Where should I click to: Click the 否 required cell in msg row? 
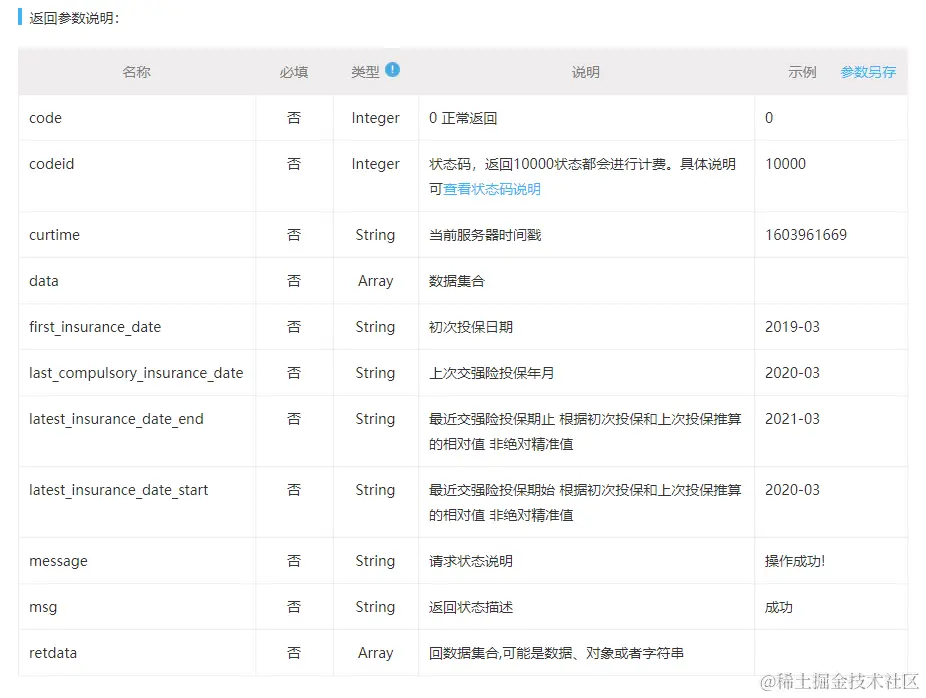pos(294,607)
